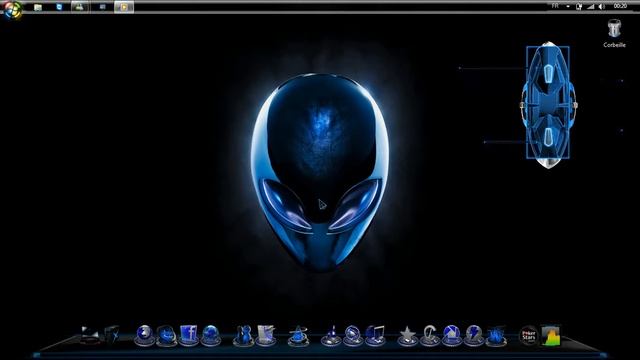This screenshot has width=640, height=360.
Task: Open the music note dock icon
Action: [x=375, y=336]
